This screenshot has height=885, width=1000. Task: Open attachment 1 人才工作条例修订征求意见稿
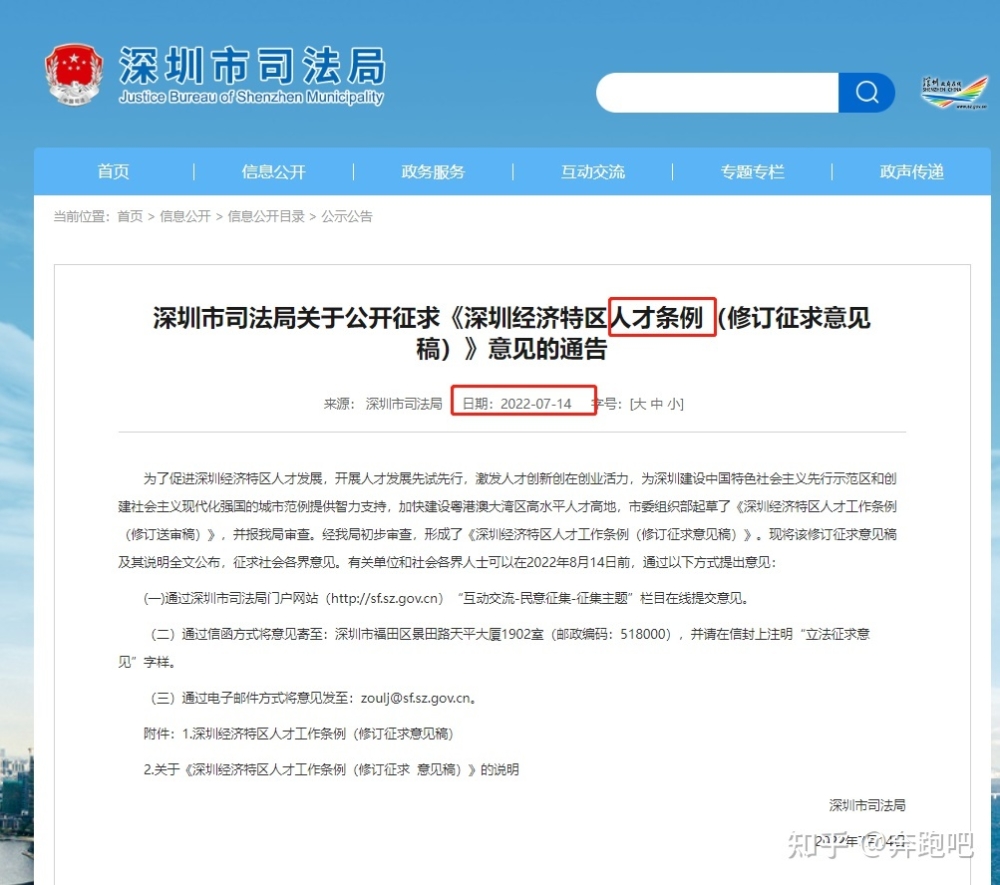[318, 734]
